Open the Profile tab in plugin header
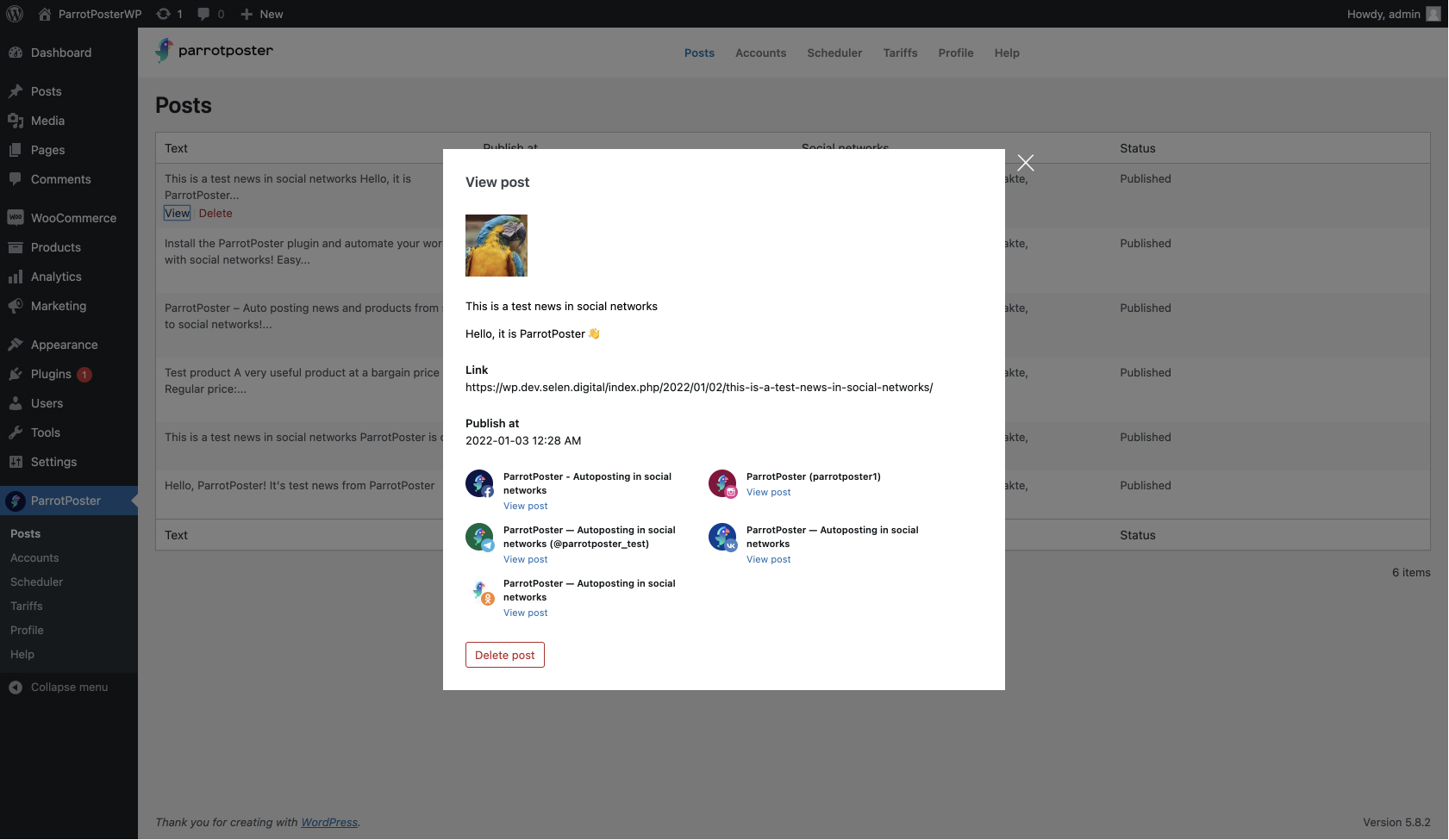 coord(956,53)
